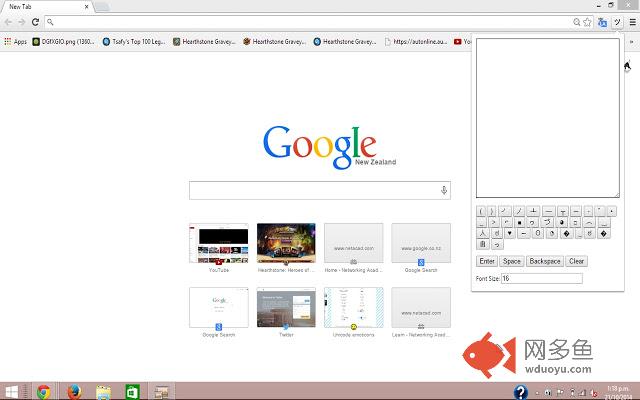640x400 pixels.
Task: Open the Chrome hamburger menu
Action: point(632,22)
